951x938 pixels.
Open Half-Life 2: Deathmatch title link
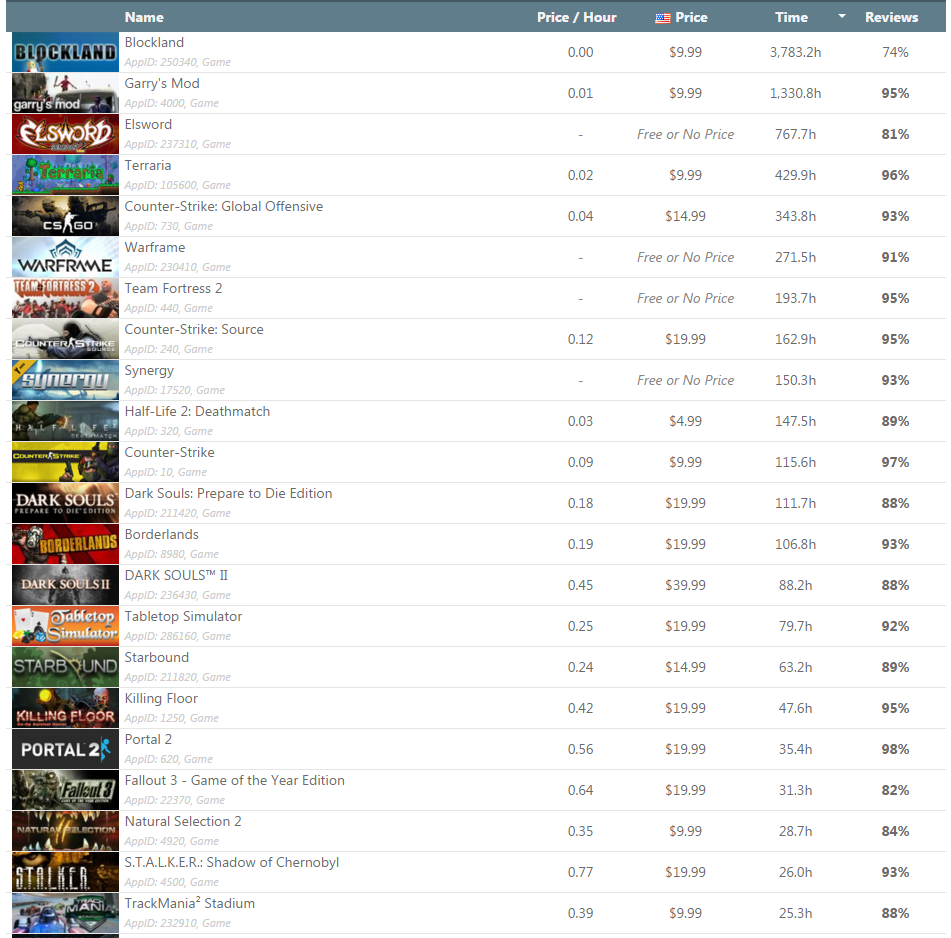(x=197, y=411)
